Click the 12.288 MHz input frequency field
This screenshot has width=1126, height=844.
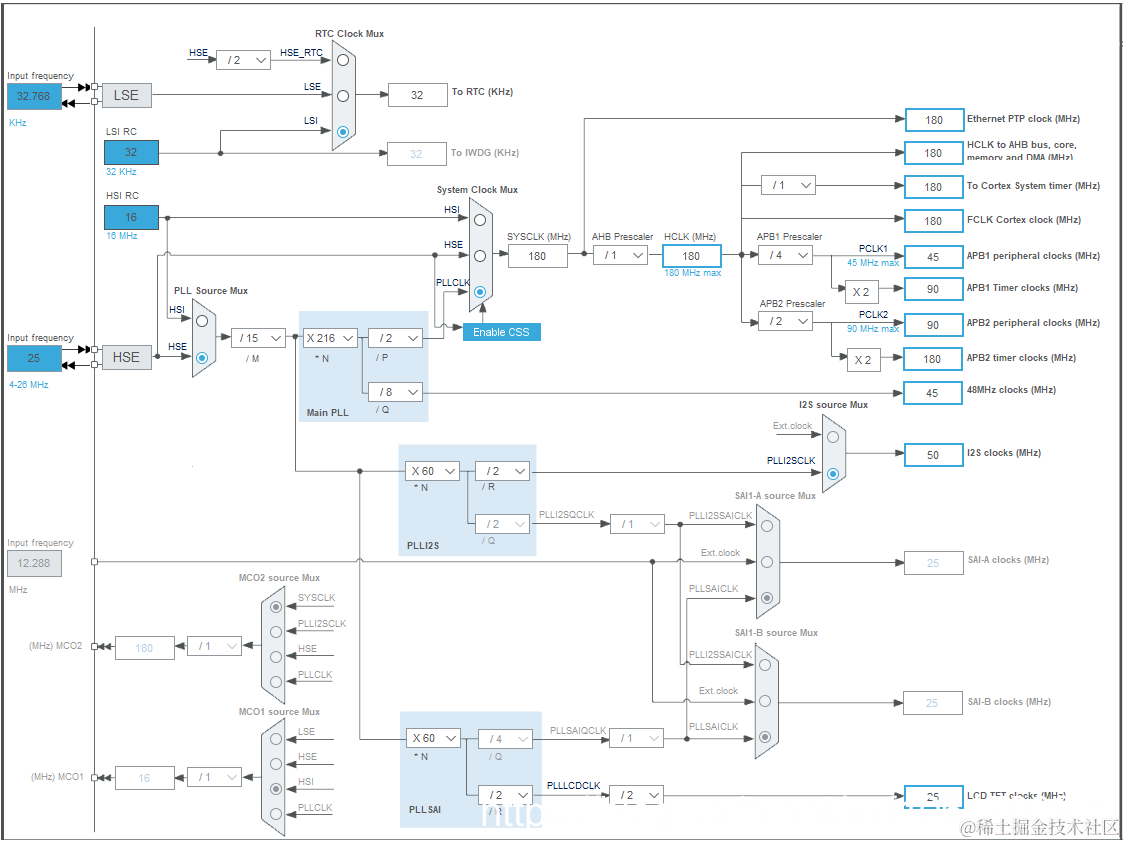pos(34,563)
